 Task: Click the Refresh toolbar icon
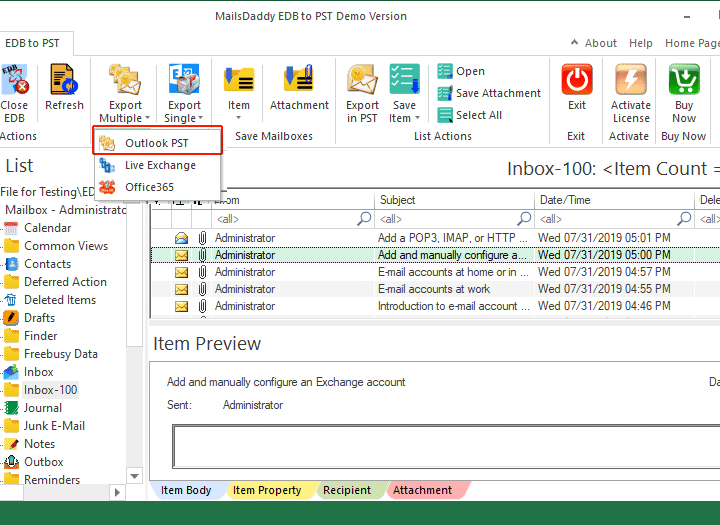pos(64,79)
